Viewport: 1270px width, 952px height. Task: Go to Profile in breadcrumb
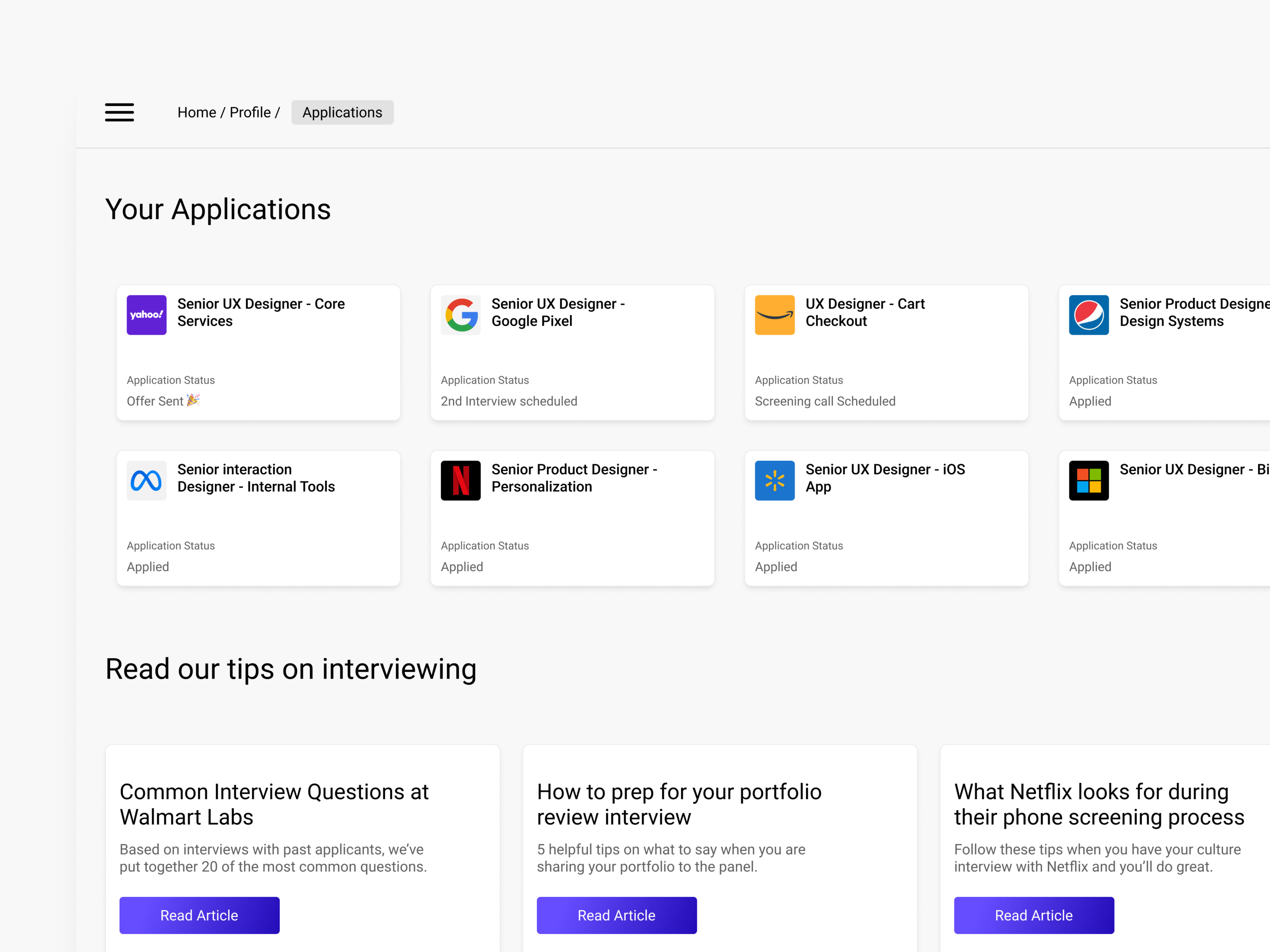tap(250, 112)
